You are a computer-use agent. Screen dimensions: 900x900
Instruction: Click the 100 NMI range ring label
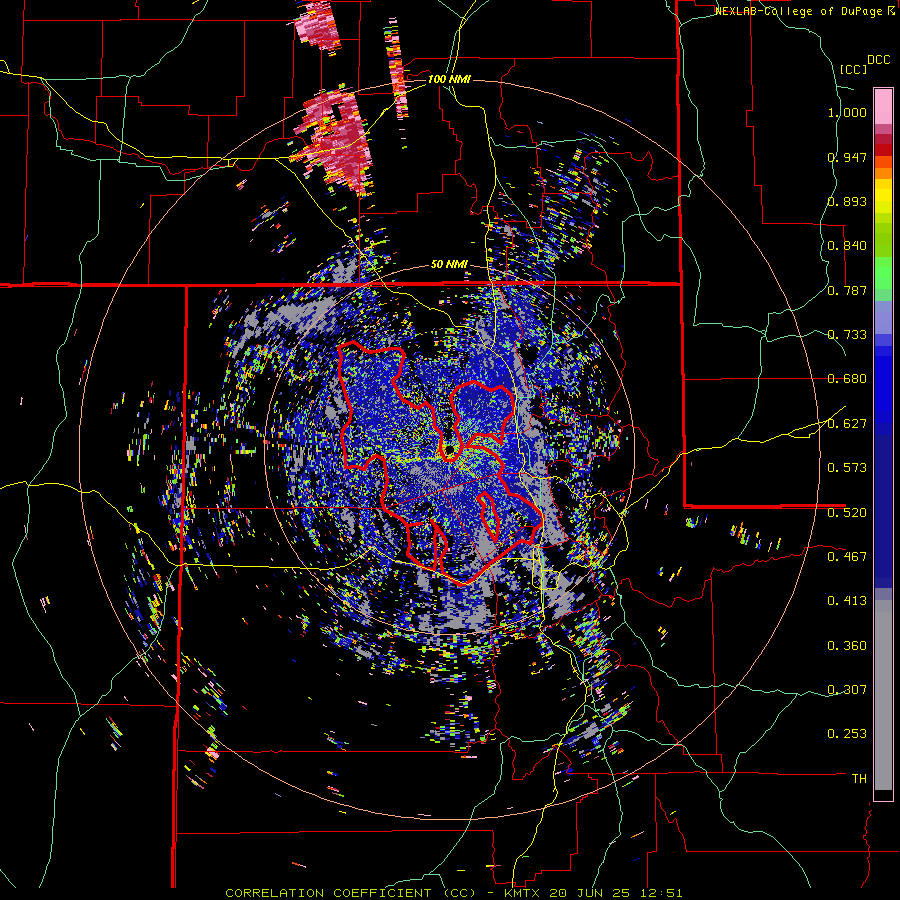[449, 79]
